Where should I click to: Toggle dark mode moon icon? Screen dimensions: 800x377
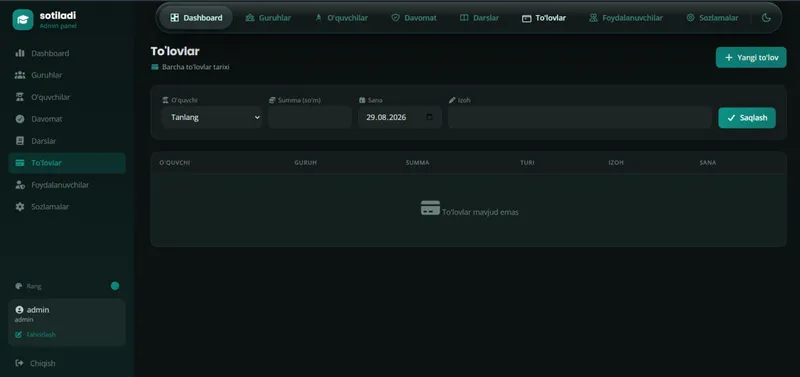pos(766,18)
